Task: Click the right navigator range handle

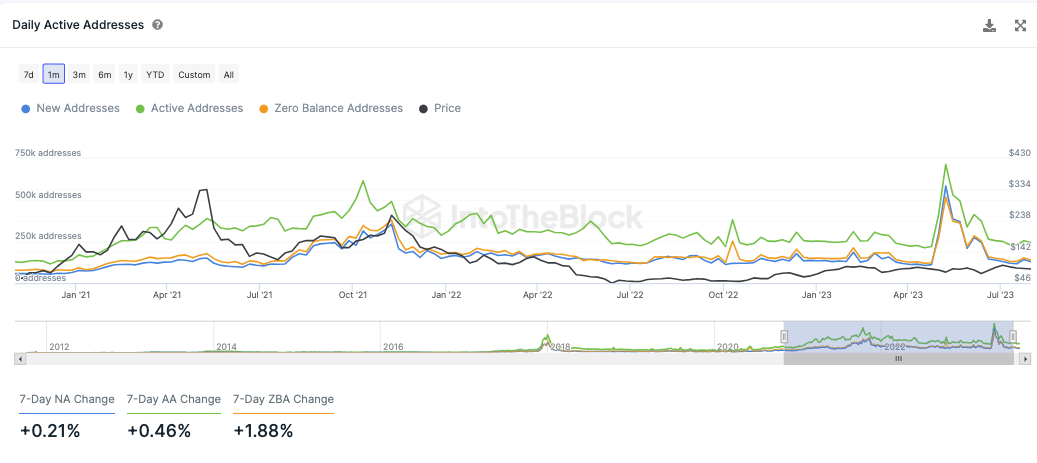Action: (1013, 336)
